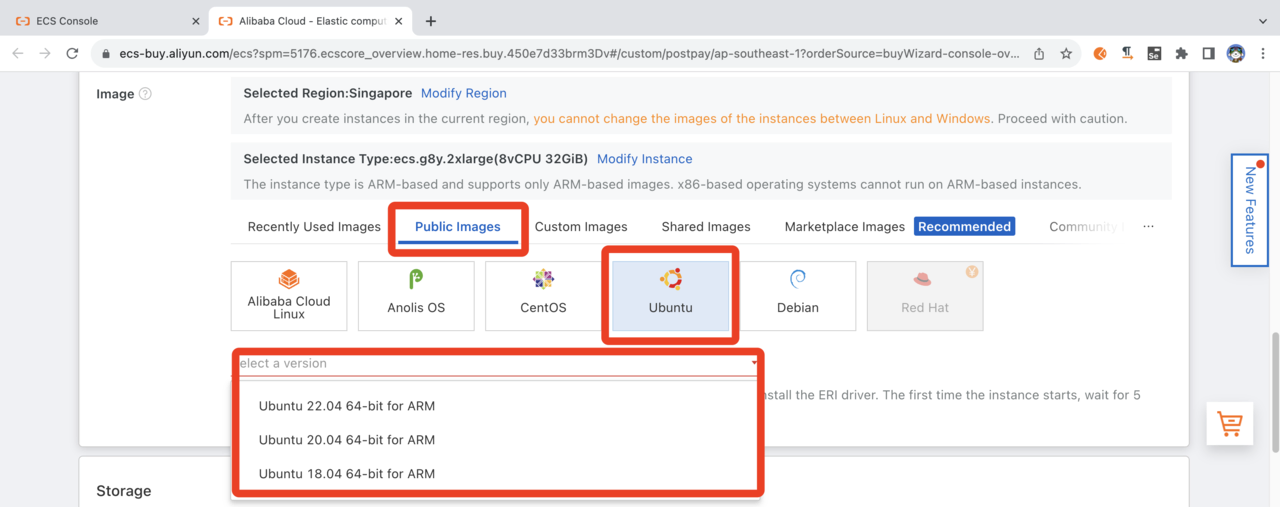Choose the Anolis OS image tile
This screenshot has width=1280, height=507.
(x=416, y=295)
